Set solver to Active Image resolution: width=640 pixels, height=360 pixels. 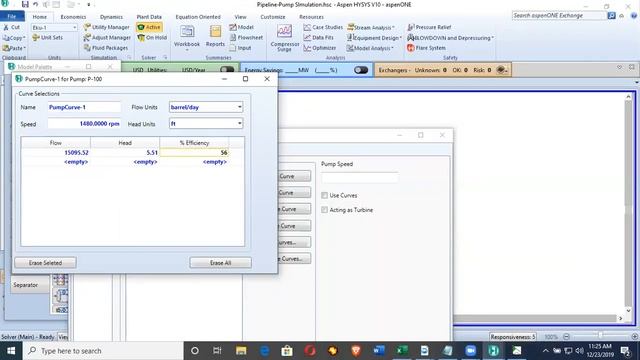[x=149, y=27]
